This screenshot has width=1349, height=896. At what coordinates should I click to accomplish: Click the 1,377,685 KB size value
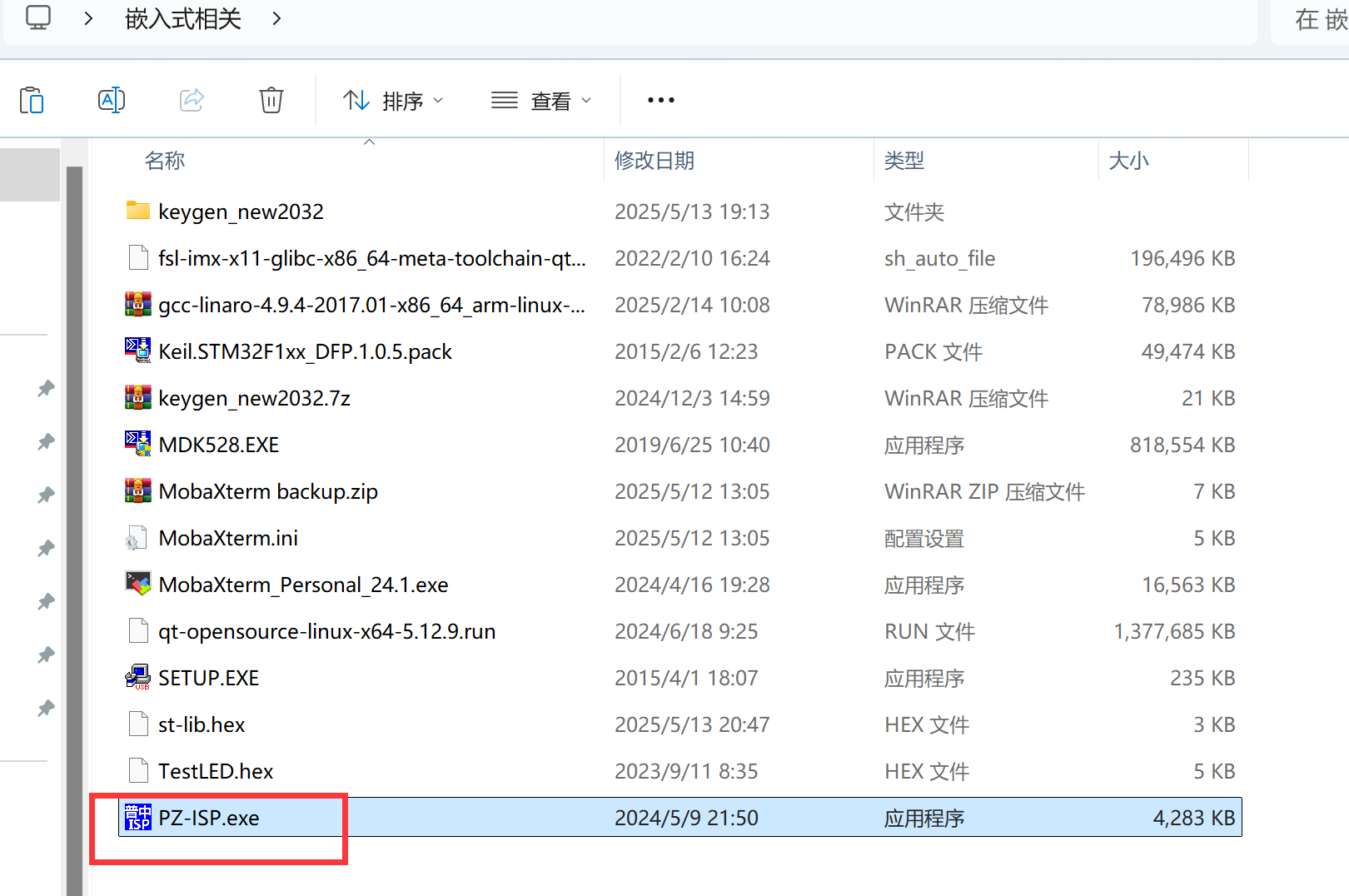click(1175, 631)
